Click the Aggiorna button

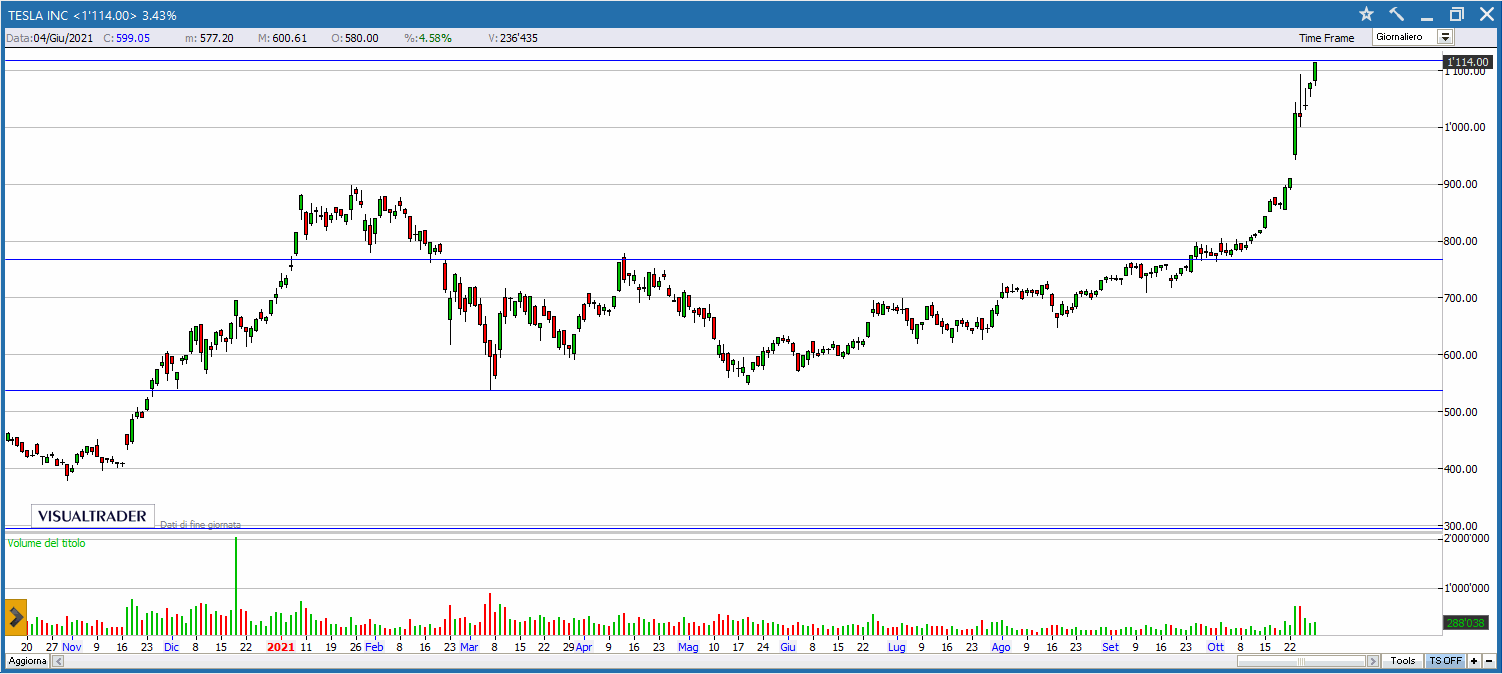pos(26,661)
